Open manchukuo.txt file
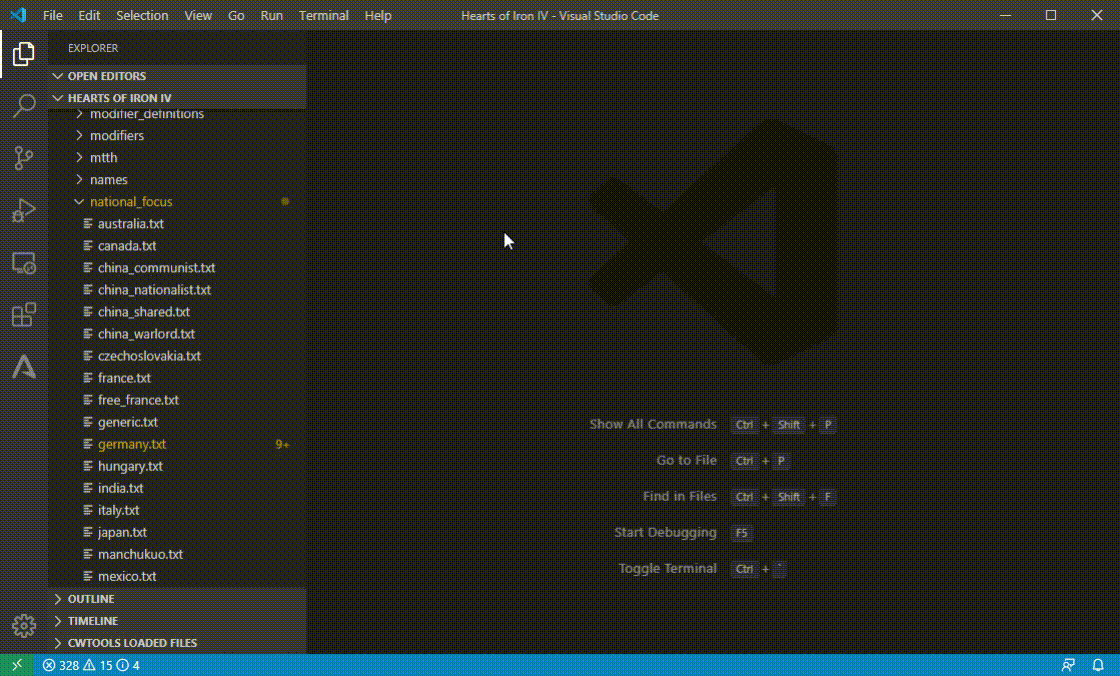The width and height of the screenshot is (1120, 676). 177,555
